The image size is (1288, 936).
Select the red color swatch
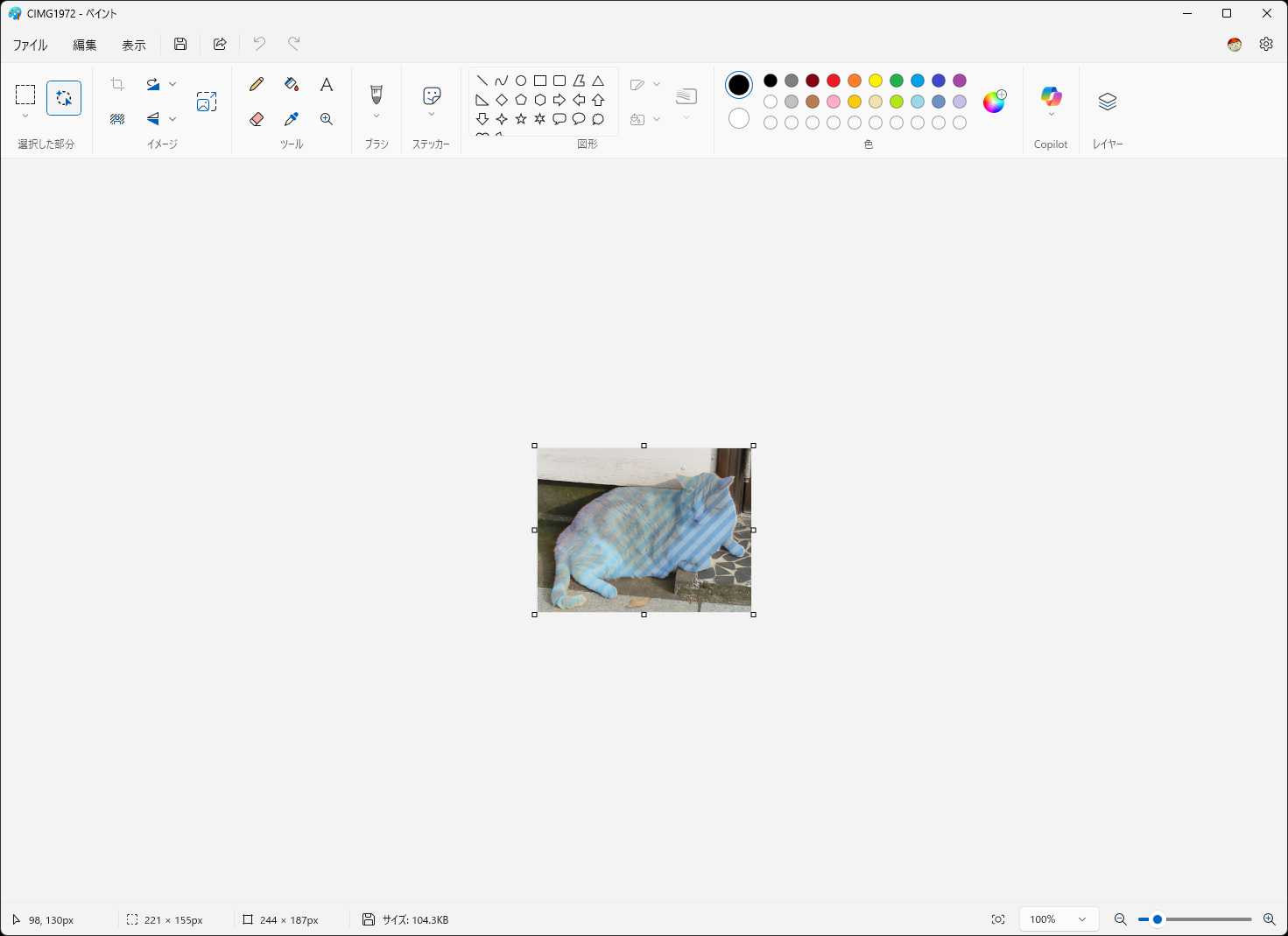click(x=833, y=80)
